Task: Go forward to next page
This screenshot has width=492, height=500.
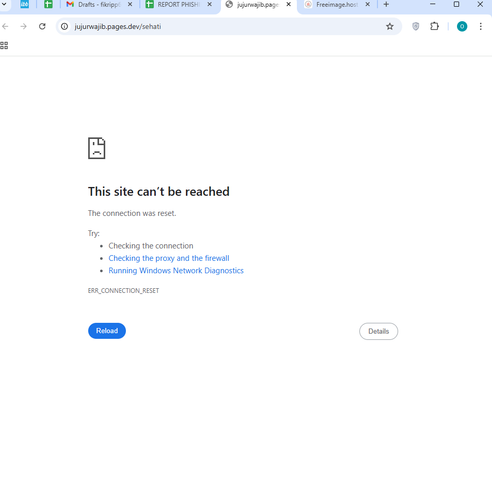Action: [23, 26]
